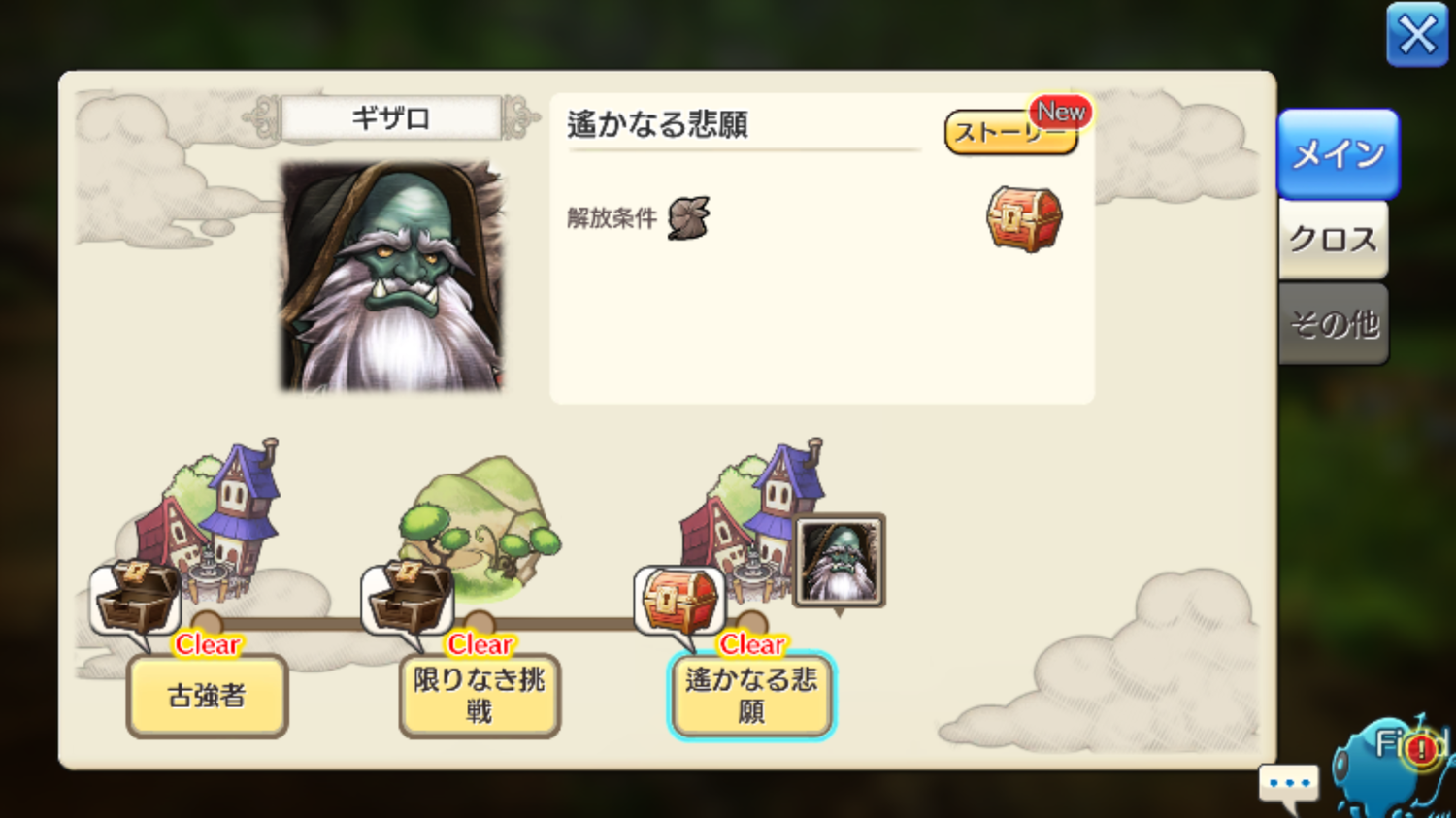
Task: Select the small ギザロ portrait map marker
Action: point(840,561)
